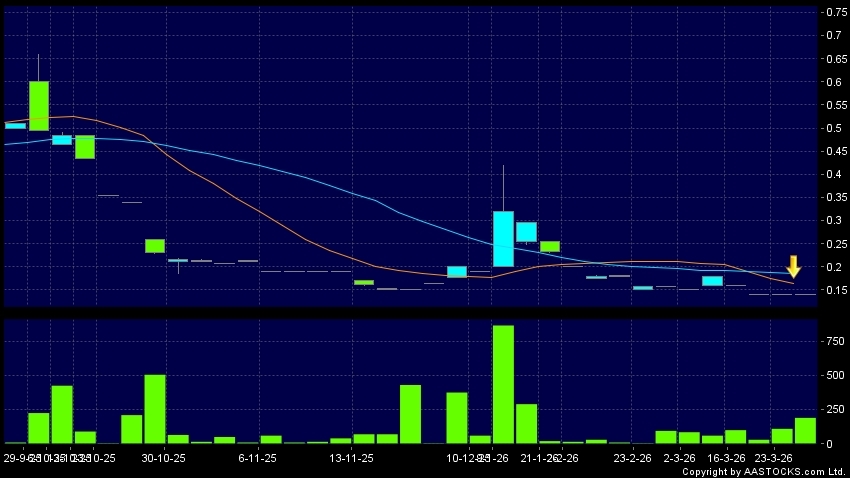This screenshot has height=478, width=850.
Task: Select the cyan candlestick above 16-3-26
Action: click(x=712, y=281)
